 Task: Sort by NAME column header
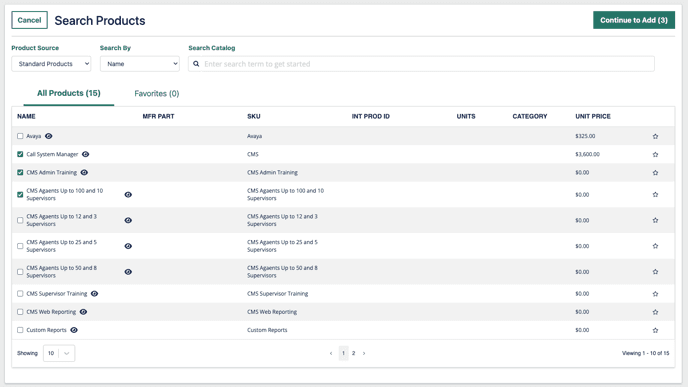point(26,116)
